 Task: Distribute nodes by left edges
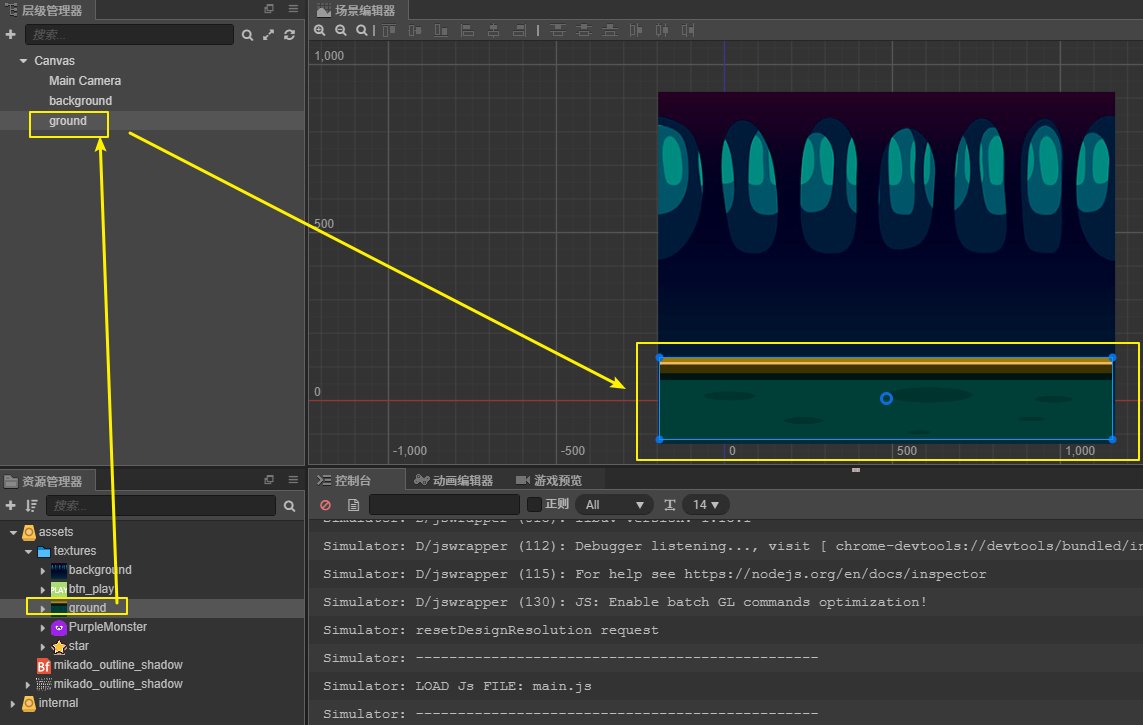click(636, 30)
